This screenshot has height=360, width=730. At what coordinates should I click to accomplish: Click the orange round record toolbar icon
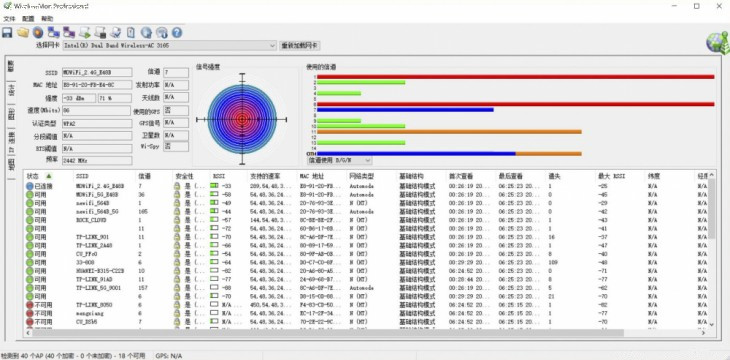pyautogui.click(x=38, y=33)
